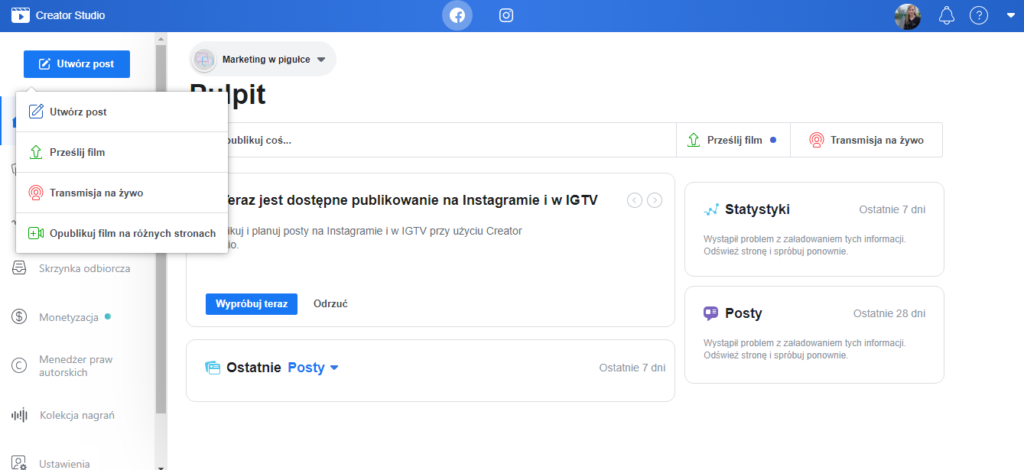This screenshot has height=470, width=1024.
Task: Open the Posty dropdown next to Ostatnie
Action: (x=313, y=368)
